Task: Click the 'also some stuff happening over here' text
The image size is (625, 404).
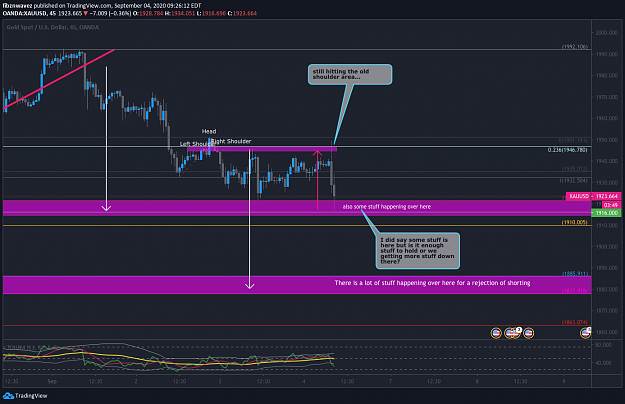Action: tap(387, 207)
